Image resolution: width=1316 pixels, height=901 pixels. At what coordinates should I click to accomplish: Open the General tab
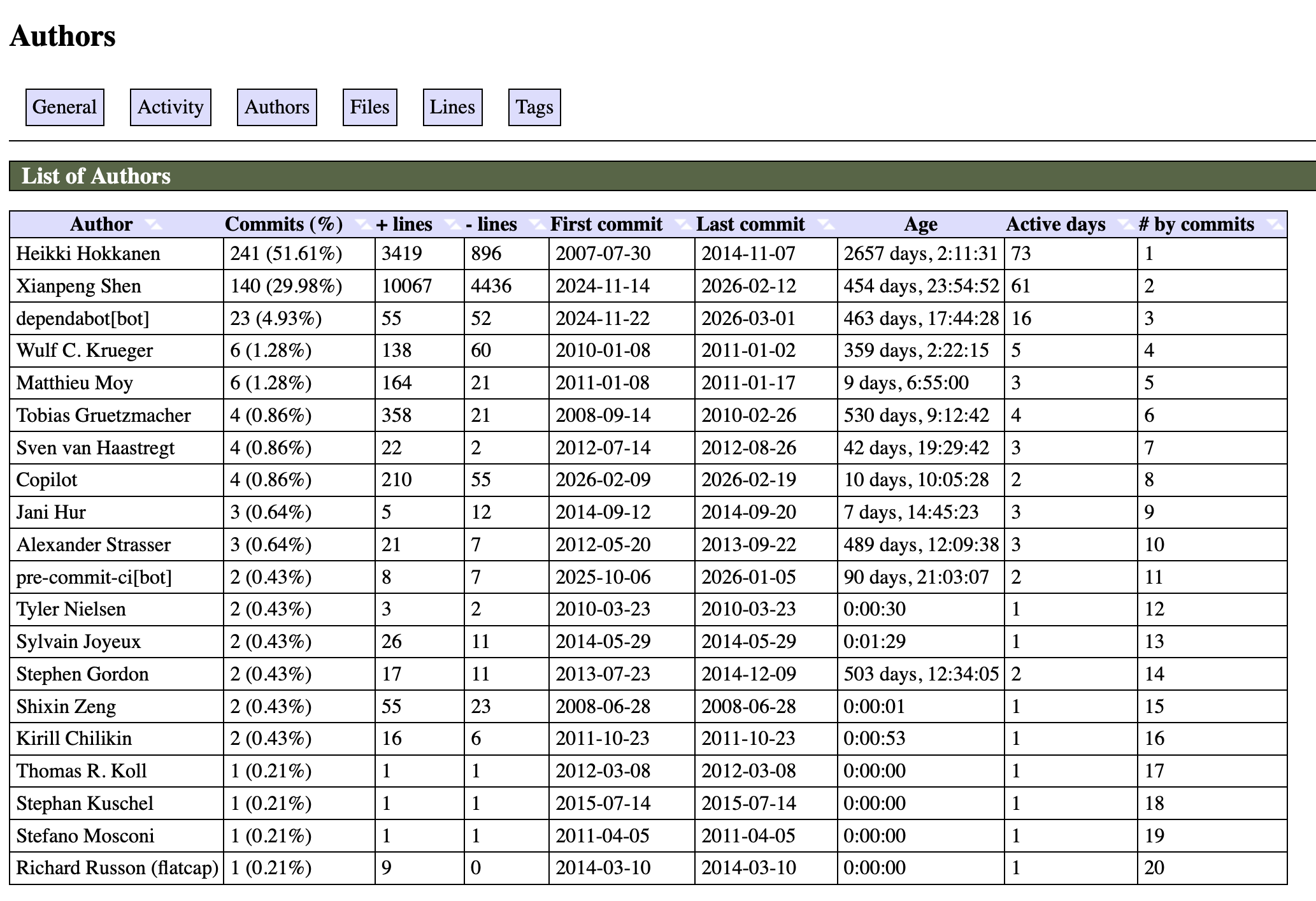[65, 107]
